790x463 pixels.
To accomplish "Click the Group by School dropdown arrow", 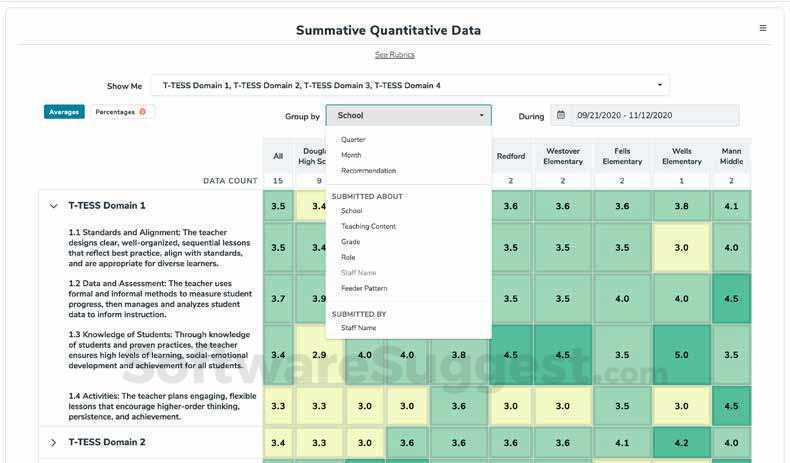I will [x=482, y=115].
